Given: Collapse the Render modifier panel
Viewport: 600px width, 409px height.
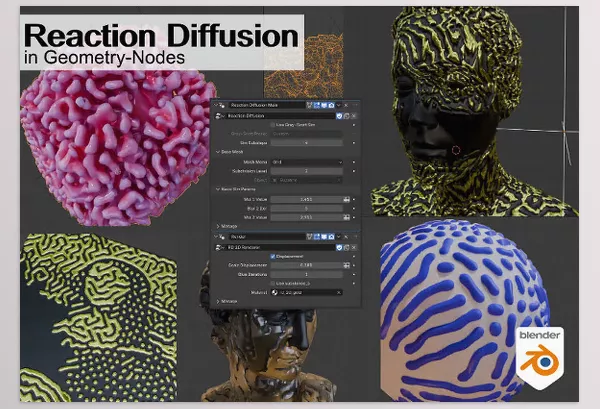Looking at the screenshot, I should [215, 237].
